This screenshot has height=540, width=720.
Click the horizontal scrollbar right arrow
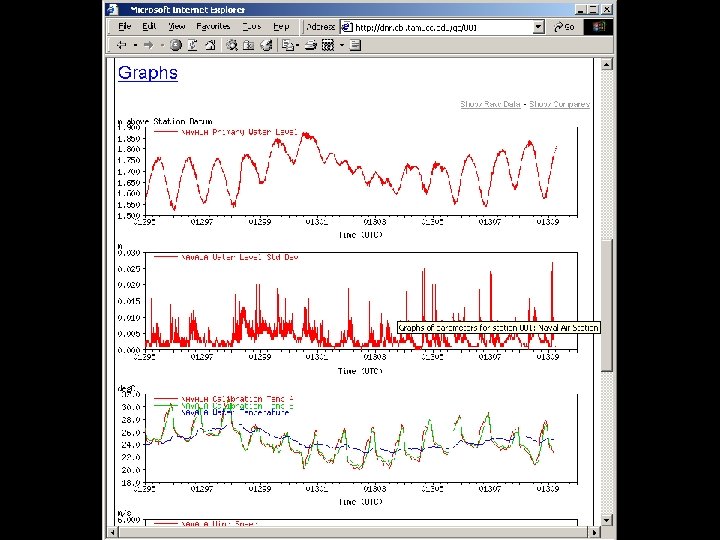(595, 532)
